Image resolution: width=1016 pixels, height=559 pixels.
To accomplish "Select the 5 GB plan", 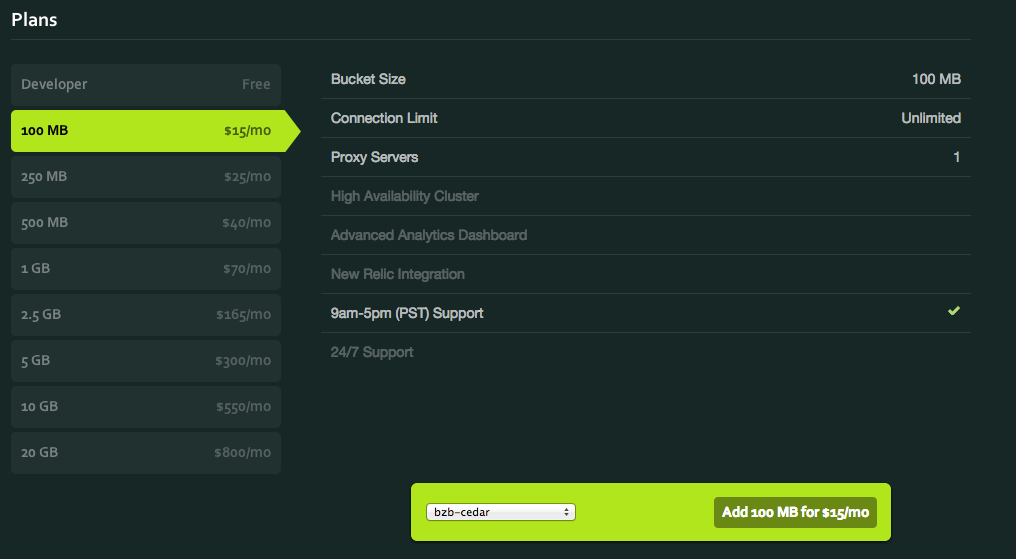I will tap(146, 361).
